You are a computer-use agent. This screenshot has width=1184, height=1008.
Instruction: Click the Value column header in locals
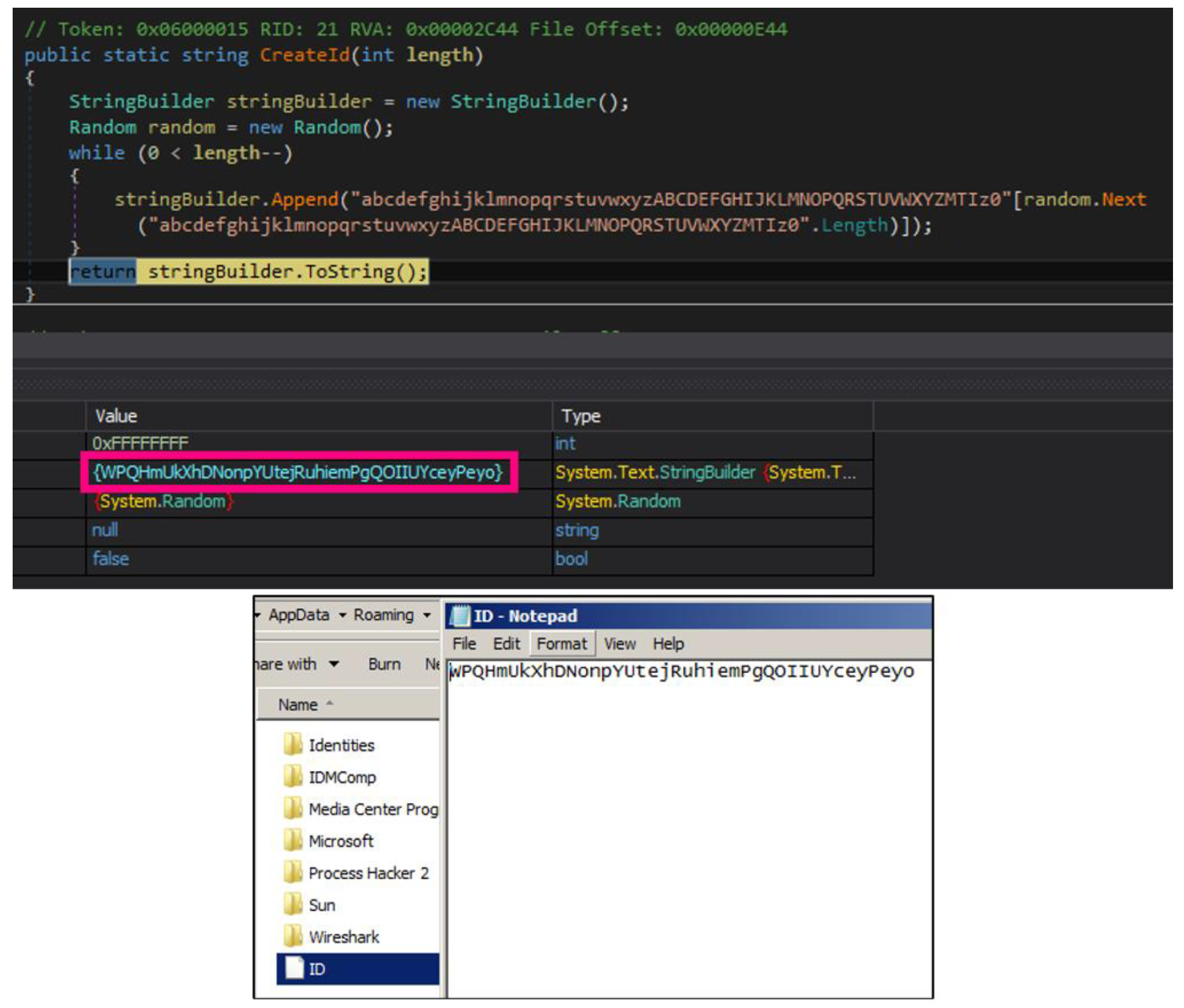click(116, 416)
